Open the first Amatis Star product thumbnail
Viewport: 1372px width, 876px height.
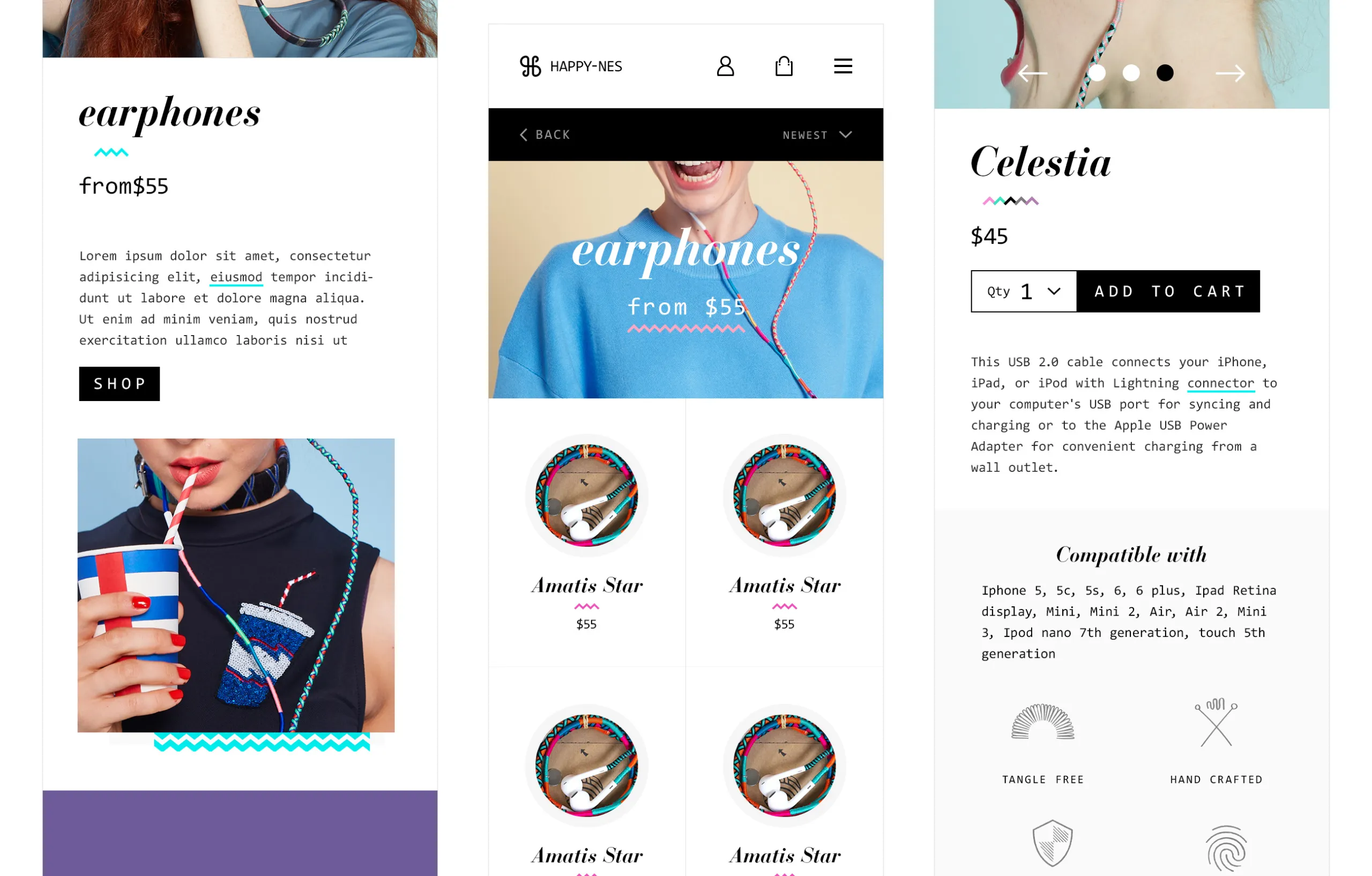pyautogui.click(x=586, y=495)
